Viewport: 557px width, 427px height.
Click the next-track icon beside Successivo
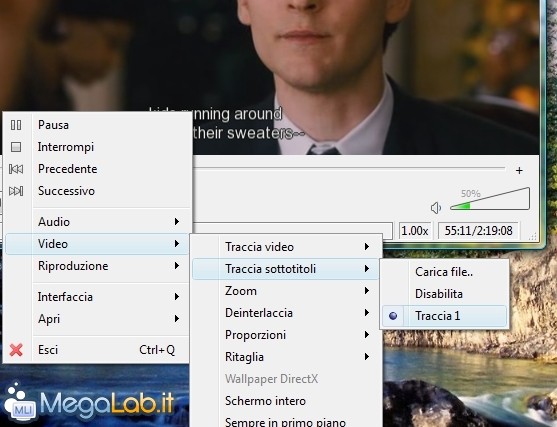[16, 191]
